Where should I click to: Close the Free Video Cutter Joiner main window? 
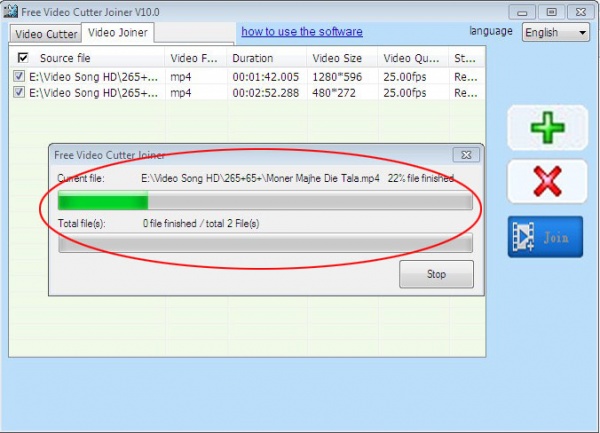click(x=580, y=12)
